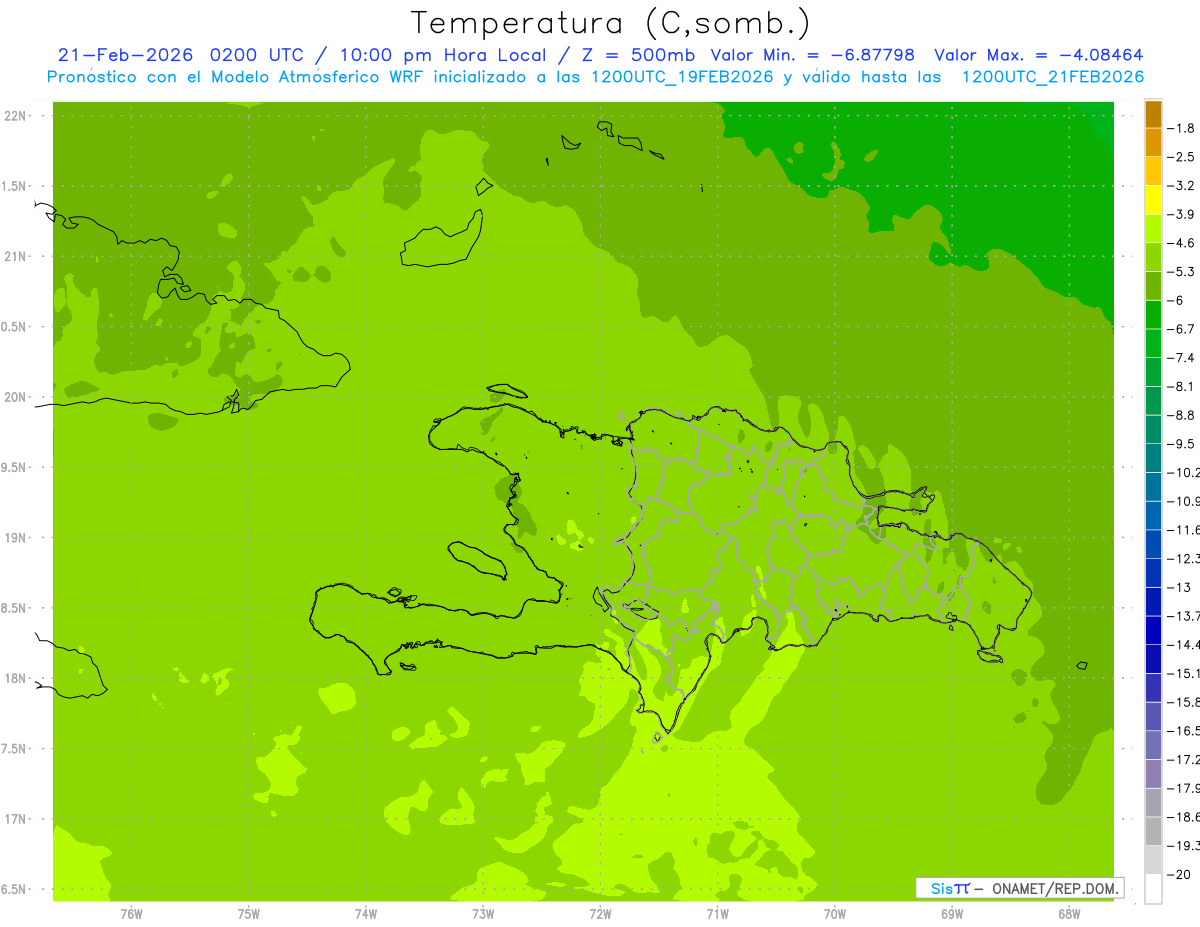This screenshot has width=1200, height=927.
Task: Click the '1.5N' latitude label
Action: [15, 187]
